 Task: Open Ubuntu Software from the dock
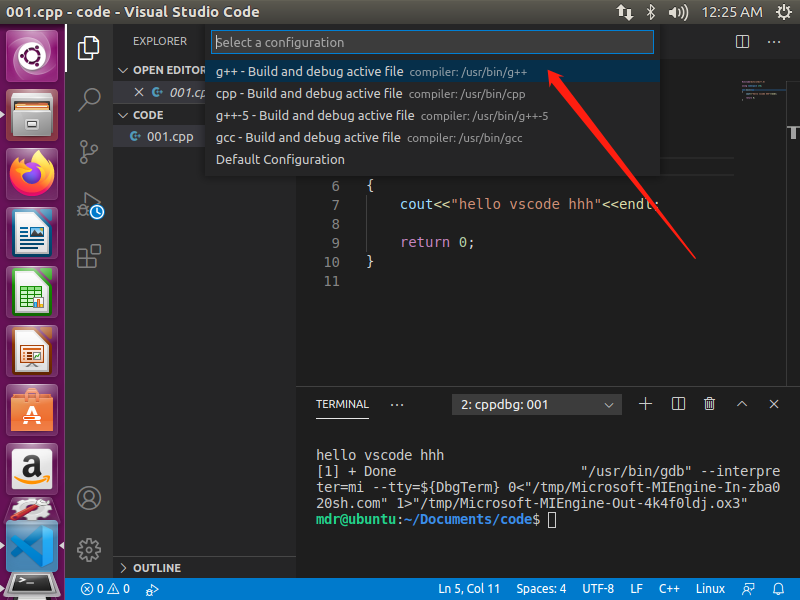32,411
